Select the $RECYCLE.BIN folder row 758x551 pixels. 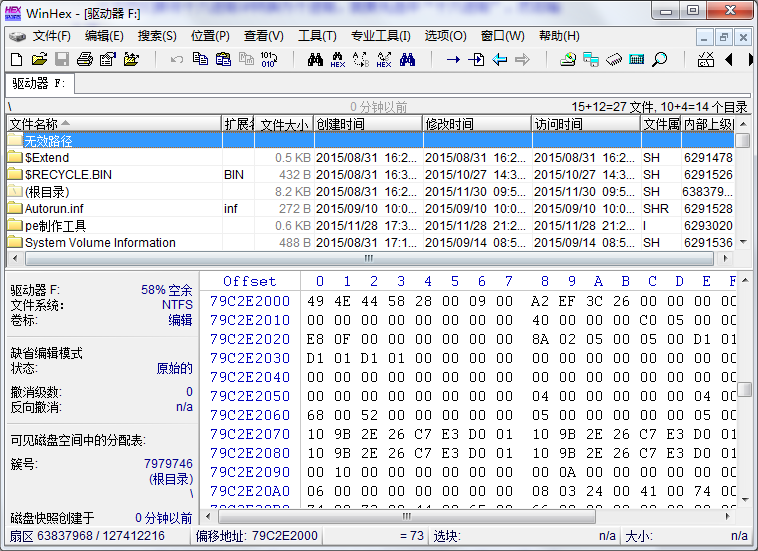[68, 174]
